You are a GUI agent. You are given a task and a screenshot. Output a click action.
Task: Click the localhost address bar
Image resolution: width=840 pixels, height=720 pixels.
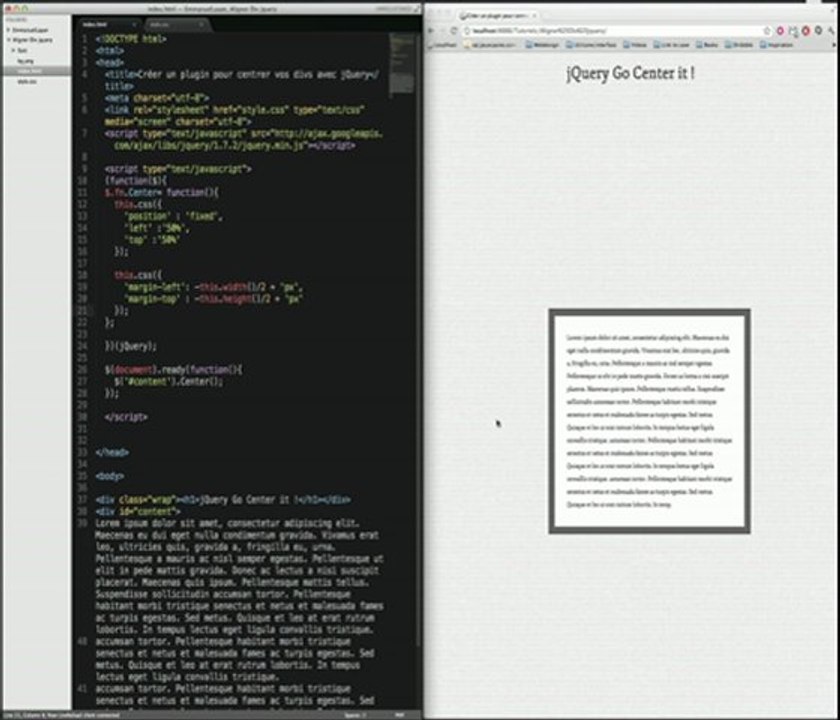pos(616,31)
